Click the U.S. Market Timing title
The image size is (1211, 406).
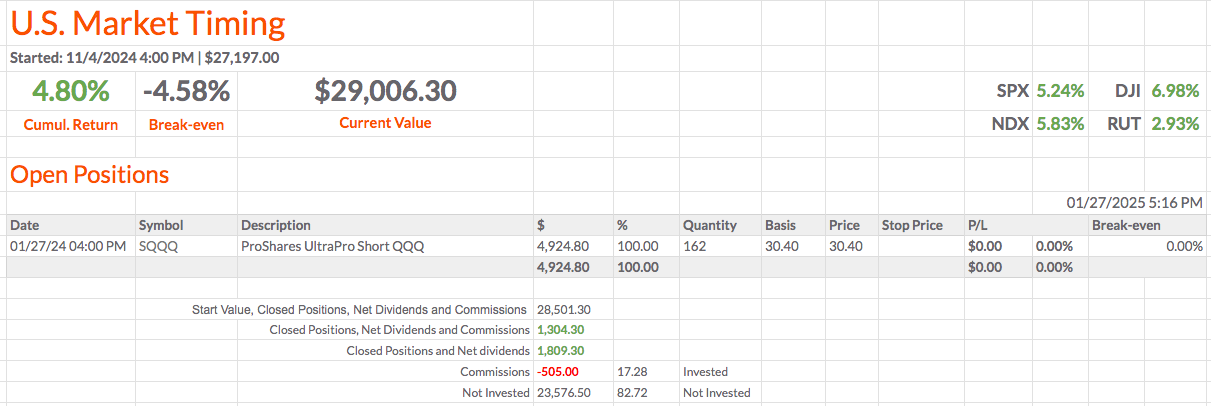click(x=148, y=24)
